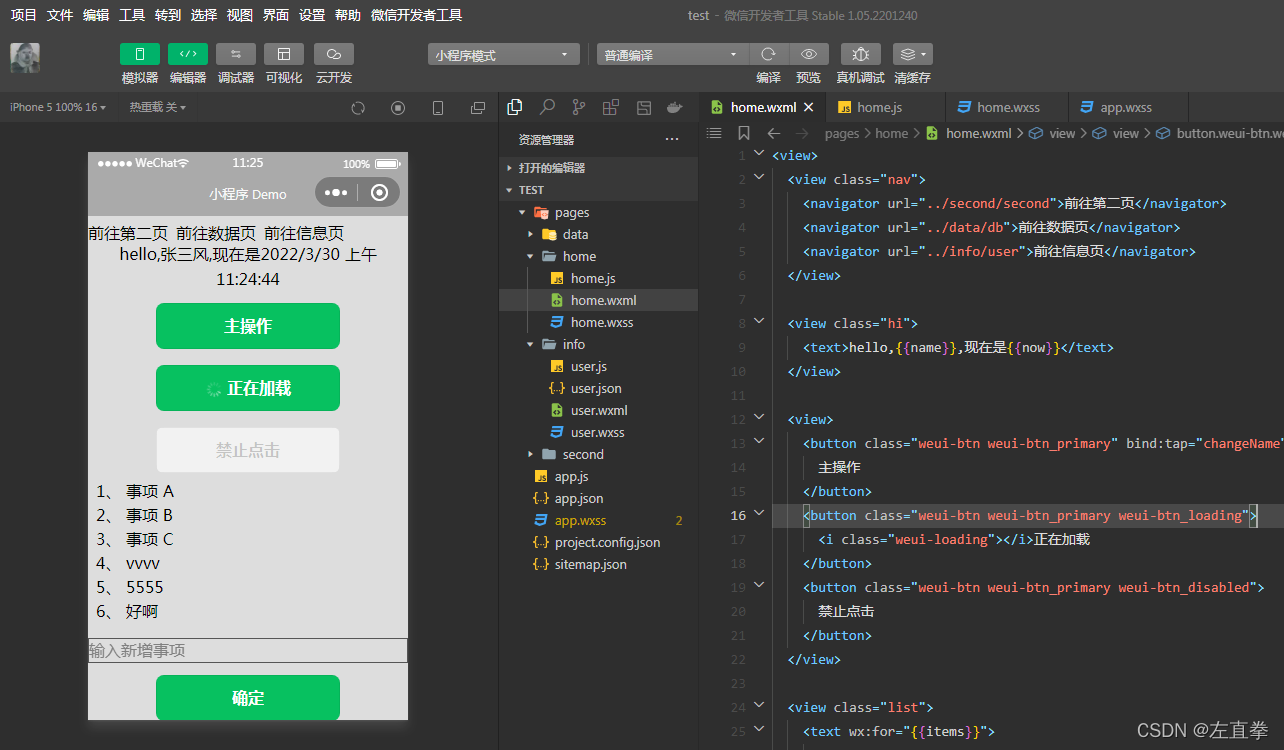
Task: Tap the 前往第二页 link
Action: click(x=128, y=233)
